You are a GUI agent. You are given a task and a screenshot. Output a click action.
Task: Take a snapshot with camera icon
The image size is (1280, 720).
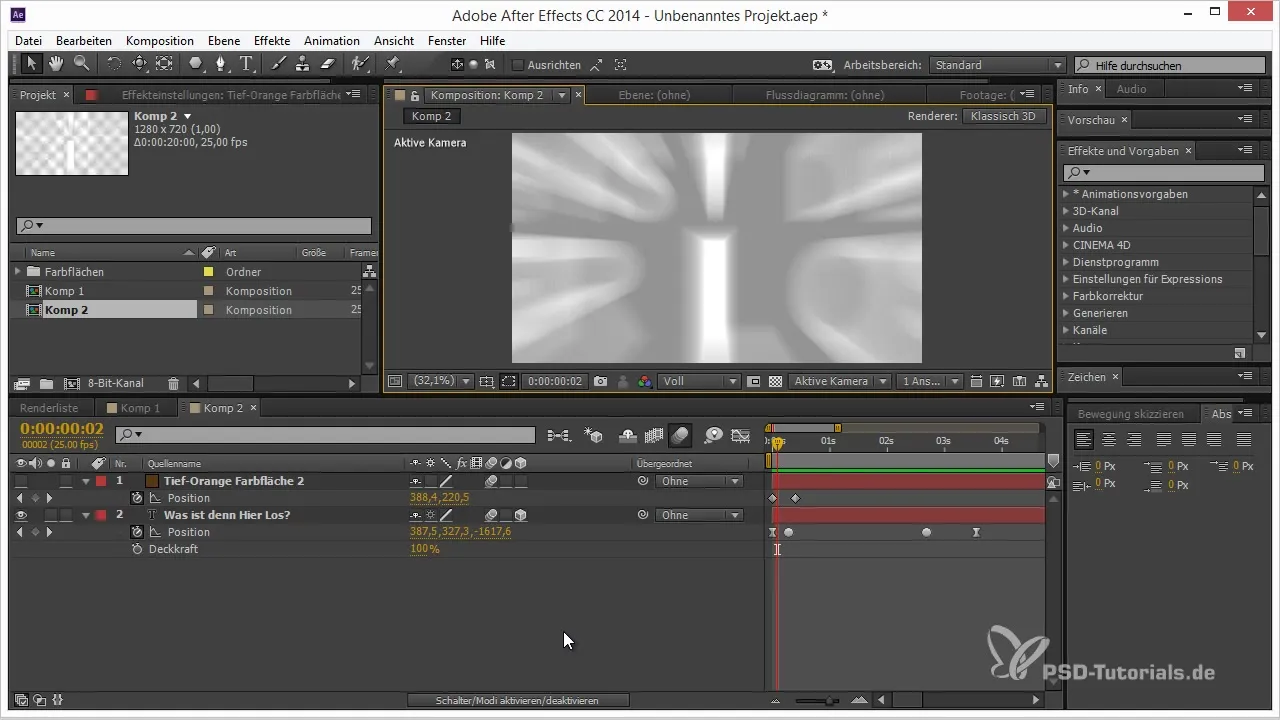click(600, 381)
